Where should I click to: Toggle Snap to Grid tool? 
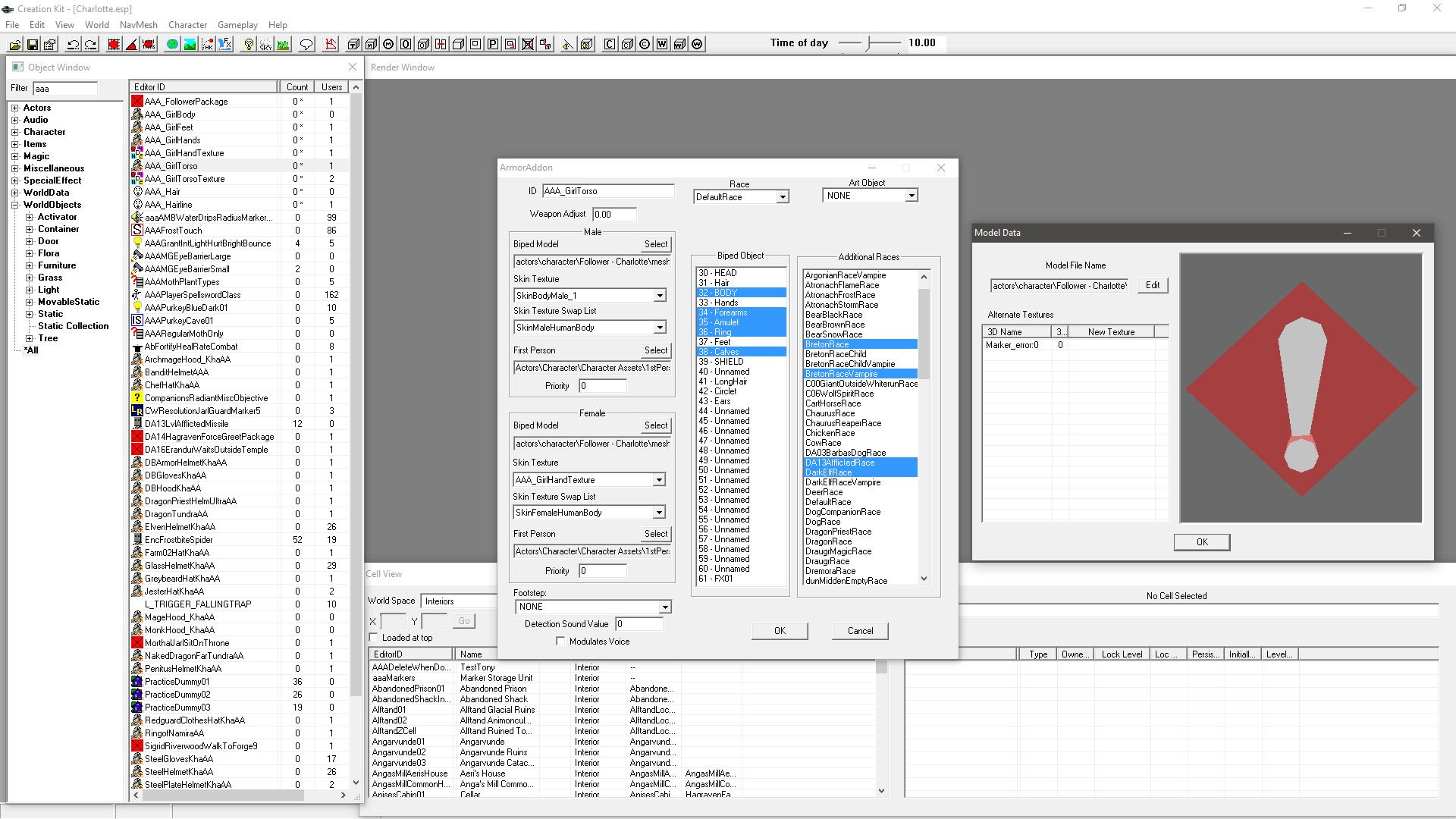[x=112, y=44]
